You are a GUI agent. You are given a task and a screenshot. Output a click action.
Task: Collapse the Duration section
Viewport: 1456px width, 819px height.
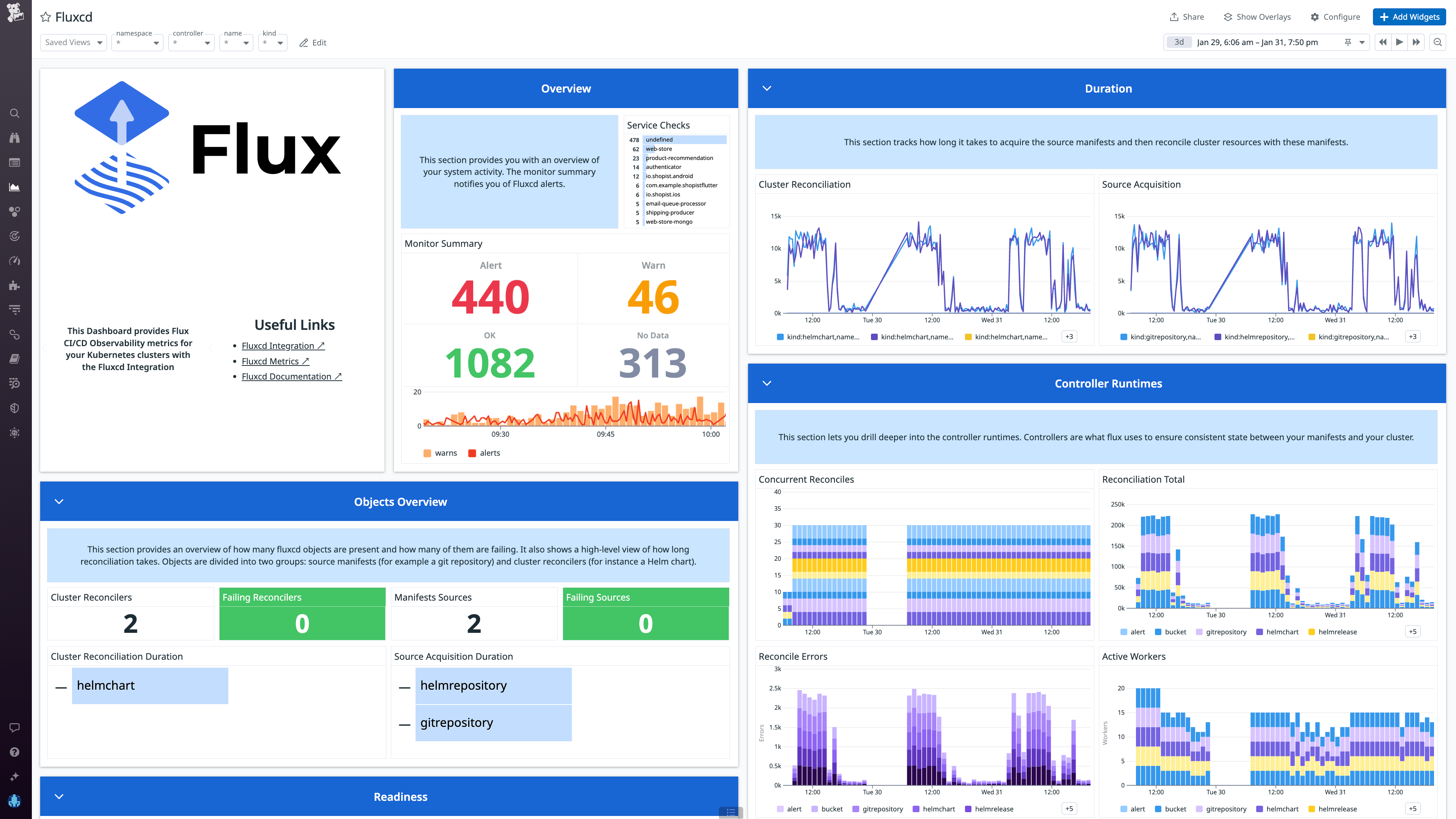tap(767, 88)
